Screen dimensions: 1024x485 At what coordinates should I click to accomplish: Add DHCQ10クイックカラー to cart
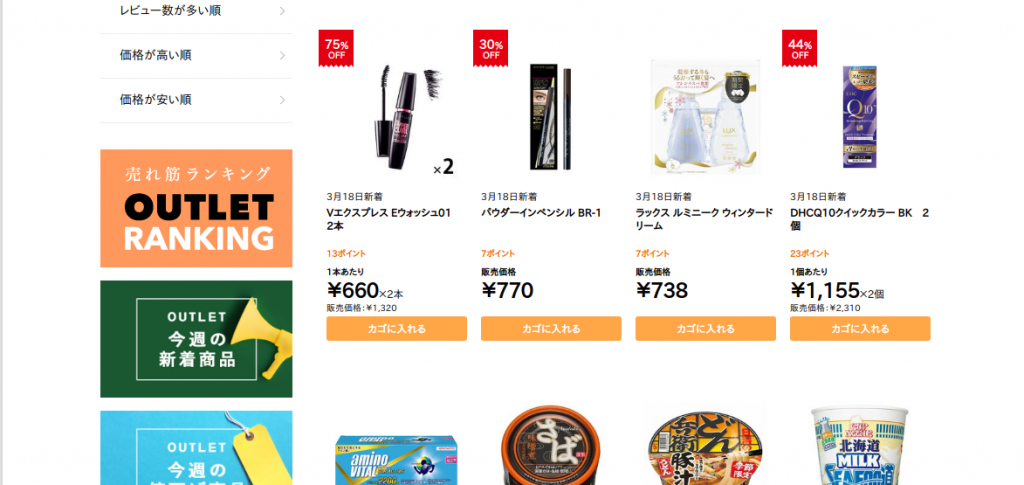(860, 328)
